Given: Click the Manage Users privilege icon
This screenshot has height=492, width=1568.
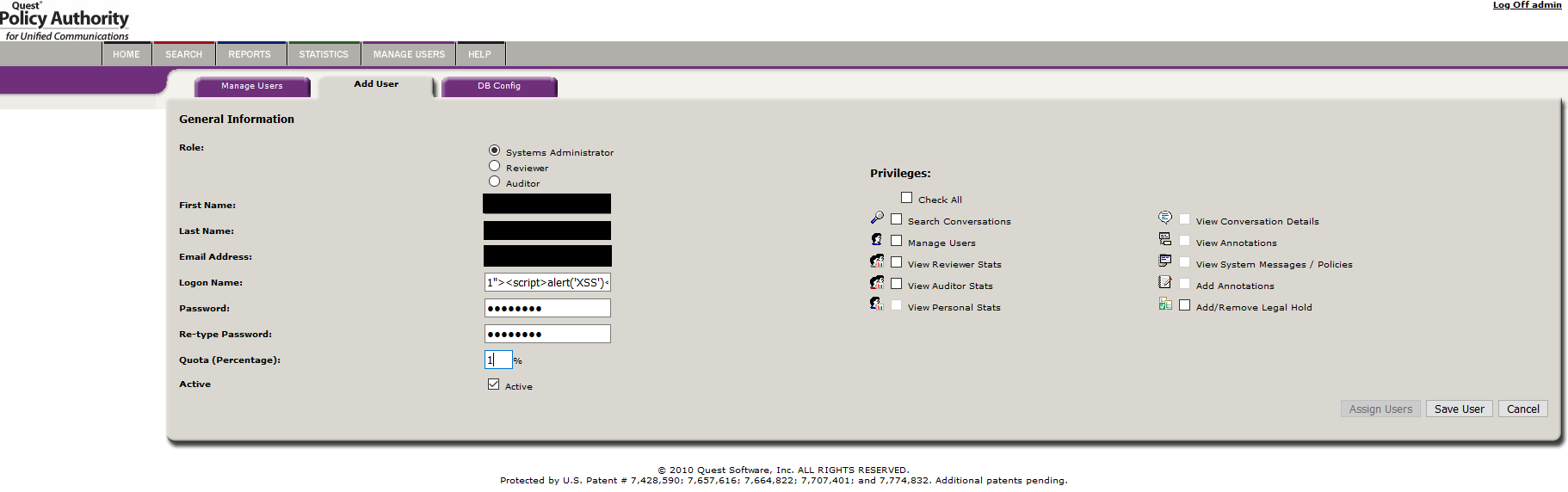Looking at the screenshot, I should (x=877, y=239).
